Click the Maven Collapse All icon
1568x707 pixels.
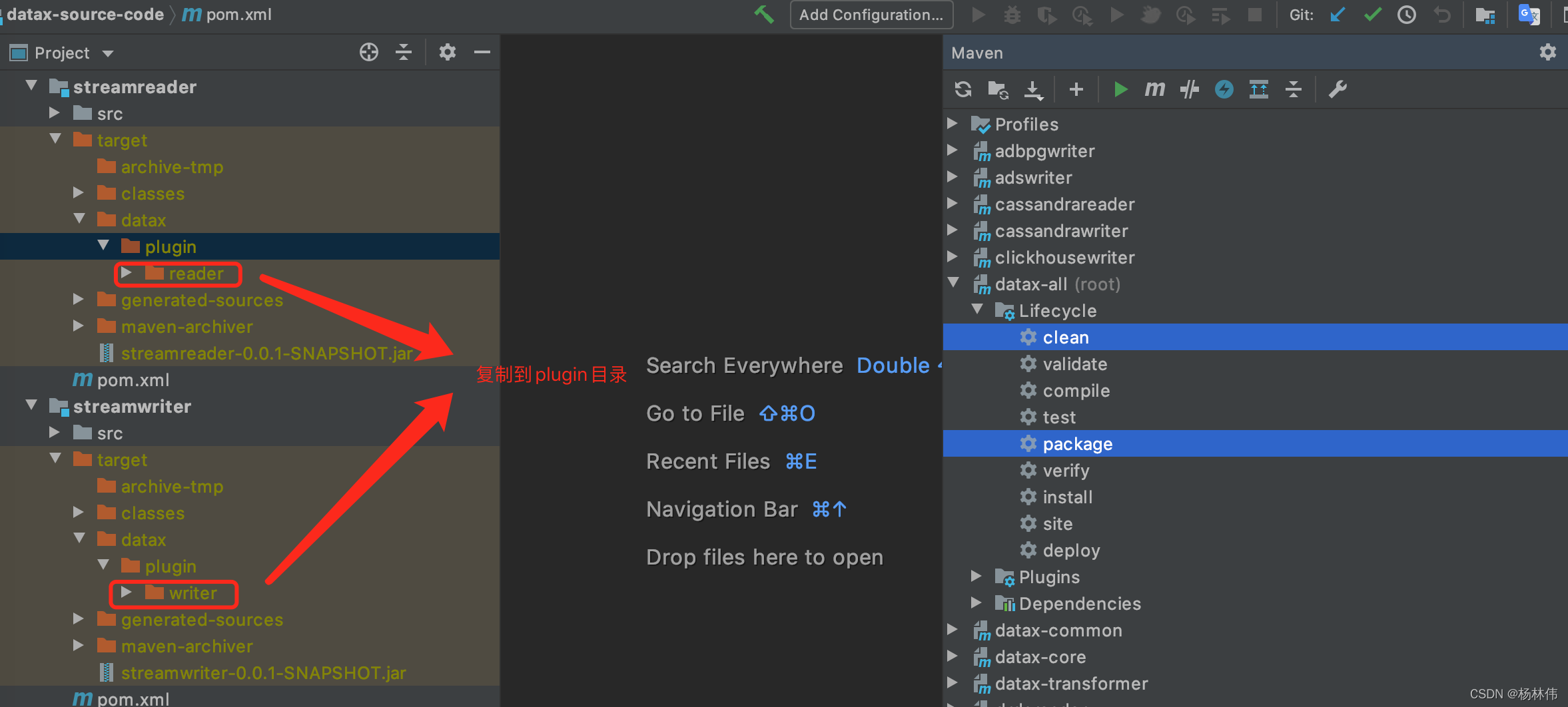(1294, 89)
